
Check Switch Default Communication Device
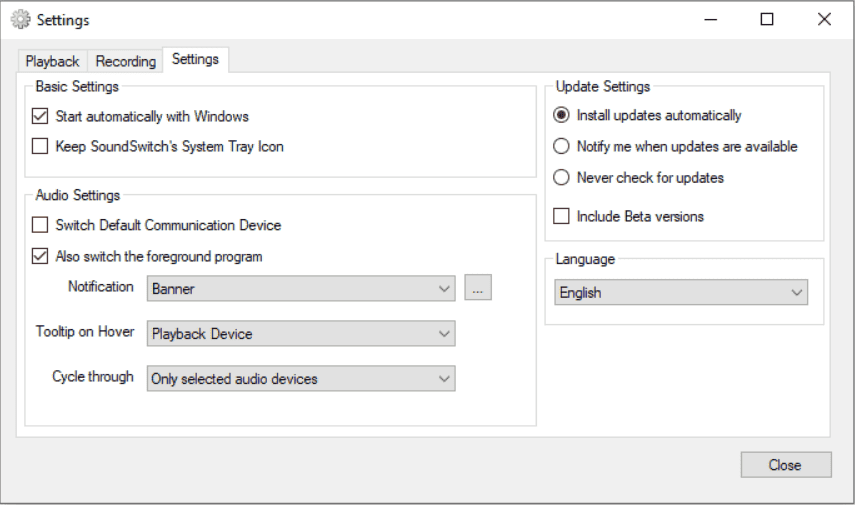click(40, 225)
